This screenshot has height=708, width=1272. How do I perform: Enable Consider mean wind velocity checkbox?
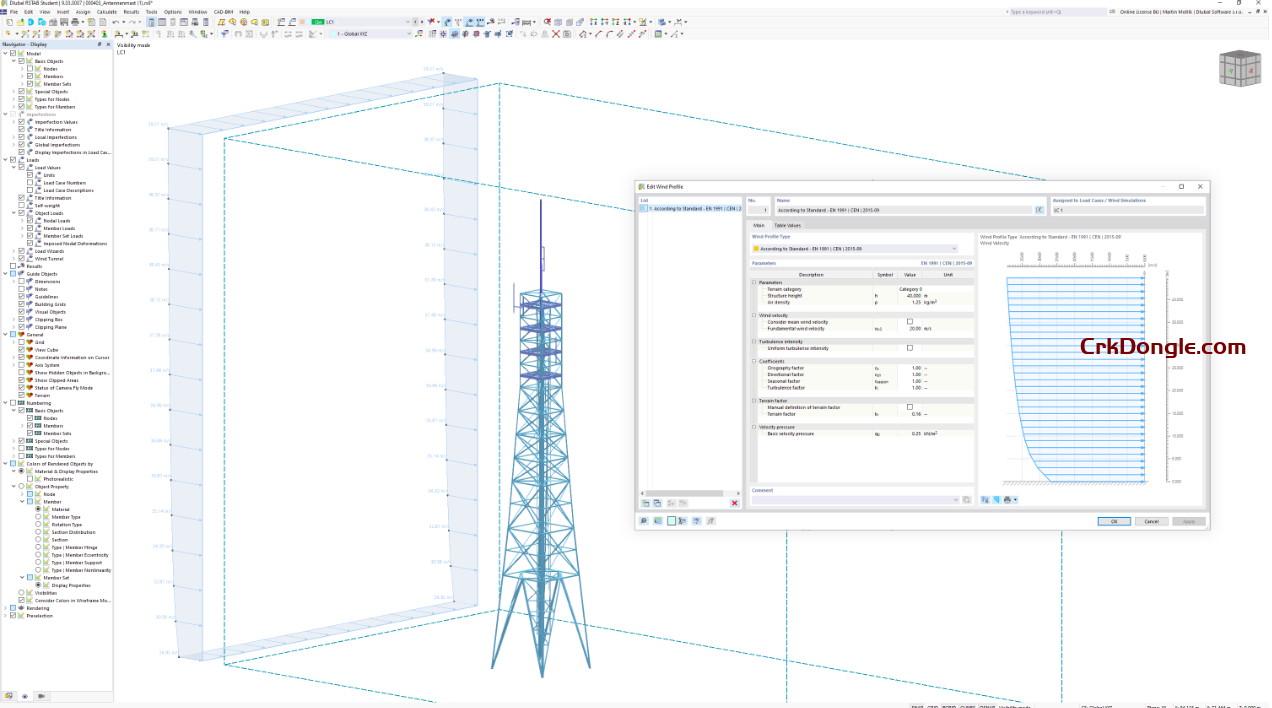click(909, 322)
